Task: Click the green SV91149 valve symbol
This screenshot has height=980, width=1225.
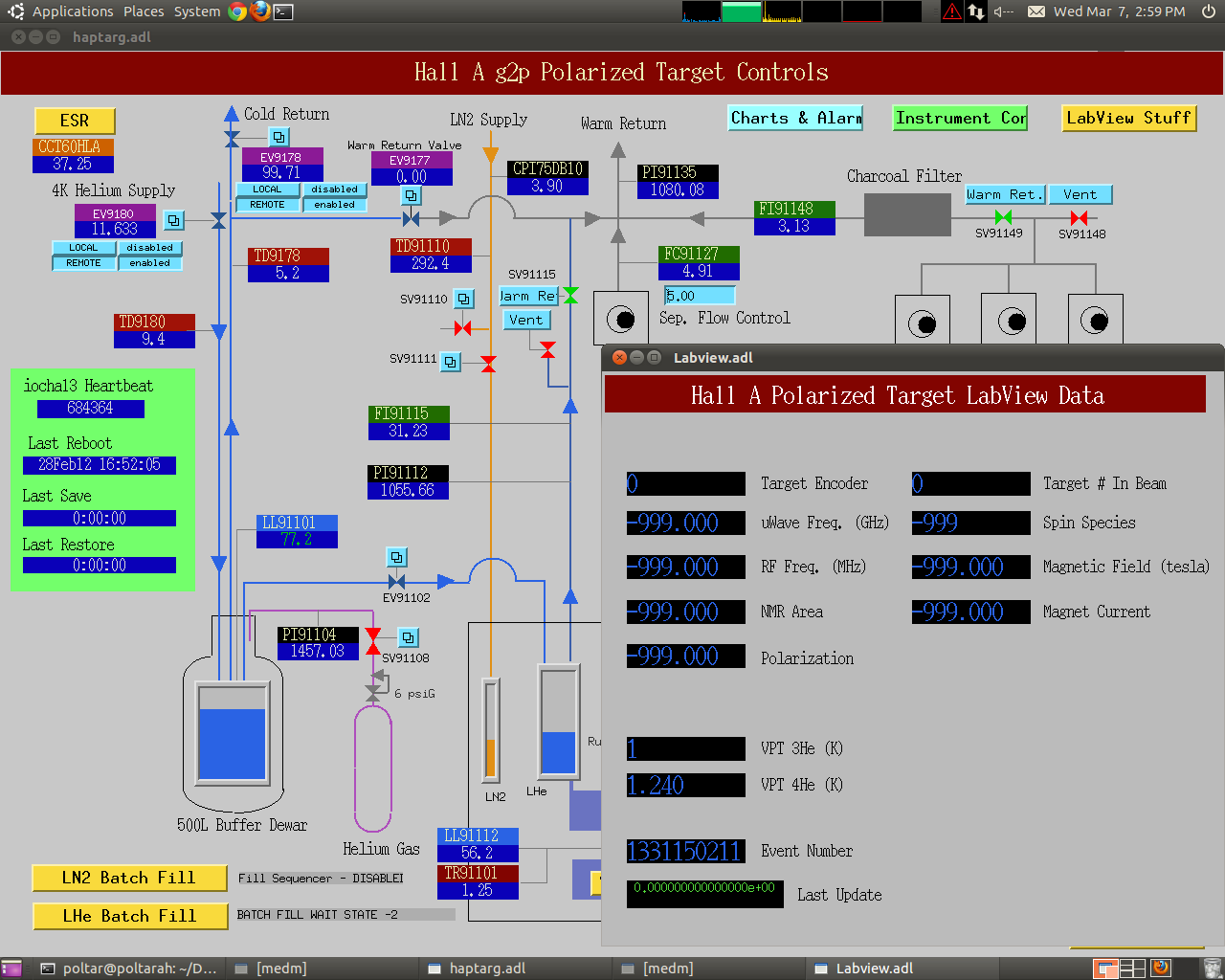Action: tap(1003, 218)
